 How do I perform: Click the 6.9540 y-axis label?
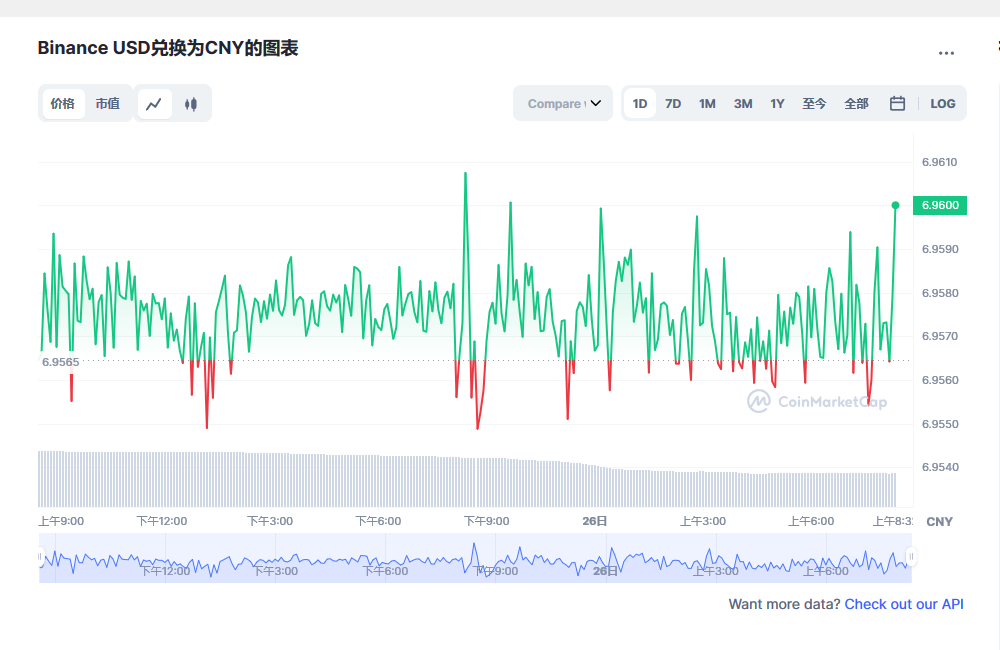coord(939,467)
